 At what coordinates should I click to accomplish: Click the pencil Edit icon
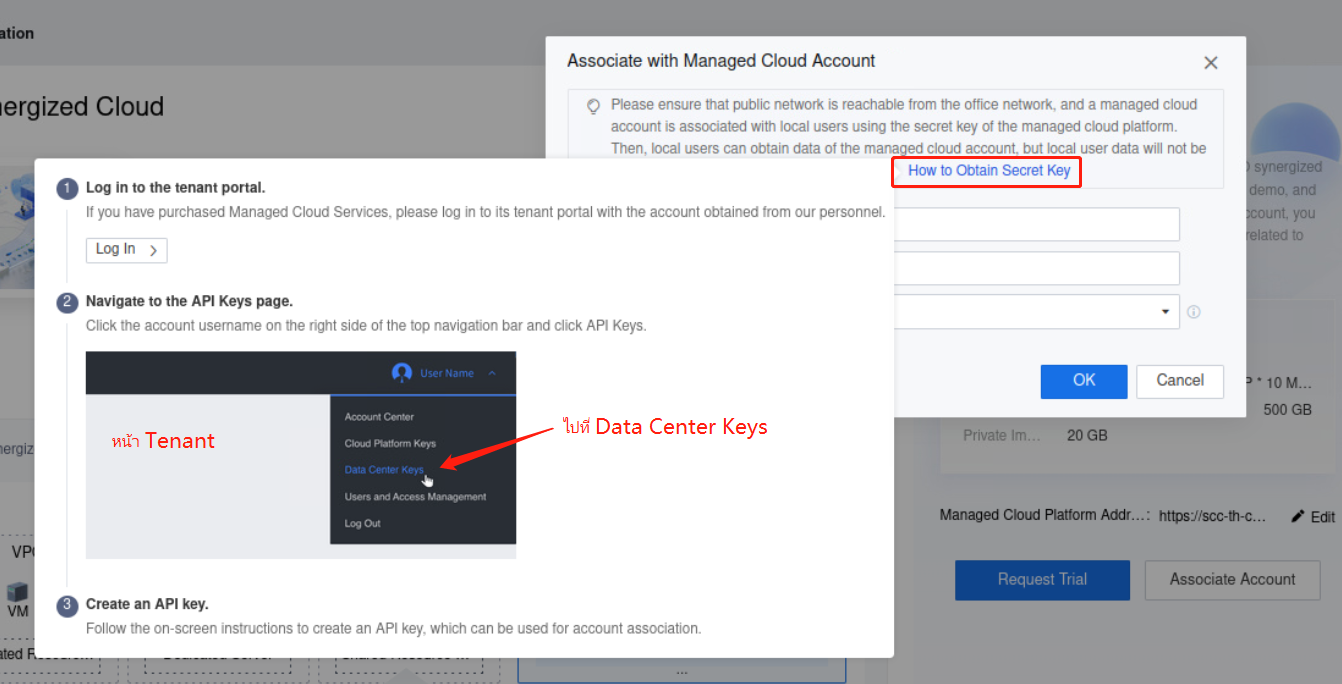click(1298, 516)
